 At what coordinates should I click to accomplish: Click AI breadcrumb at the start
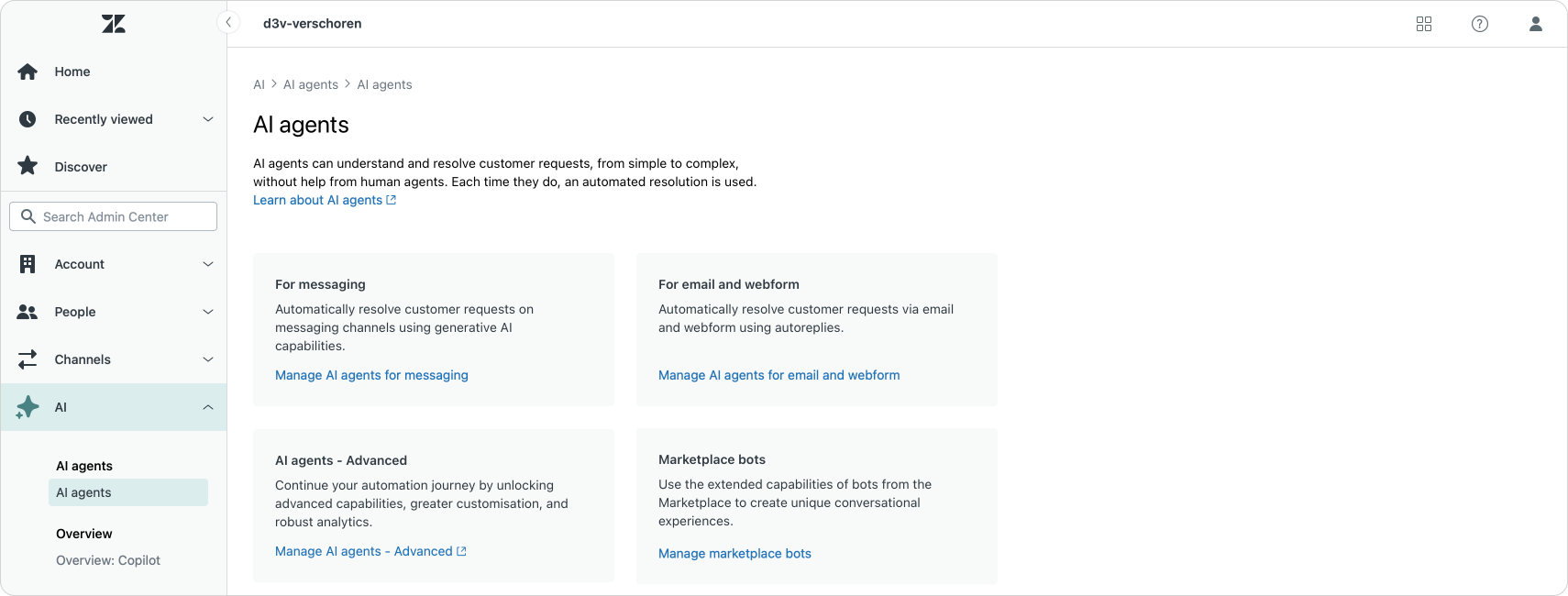point(259,84)
